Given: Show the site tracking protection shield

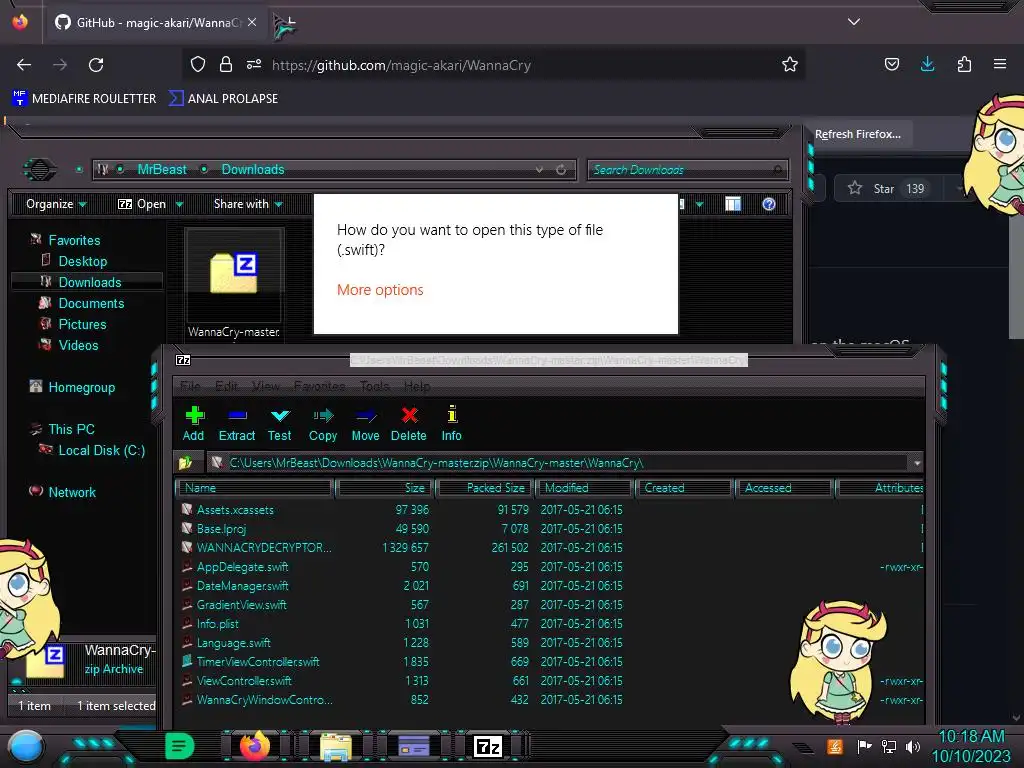Looking at the screenshot, I should pos(198,64).
